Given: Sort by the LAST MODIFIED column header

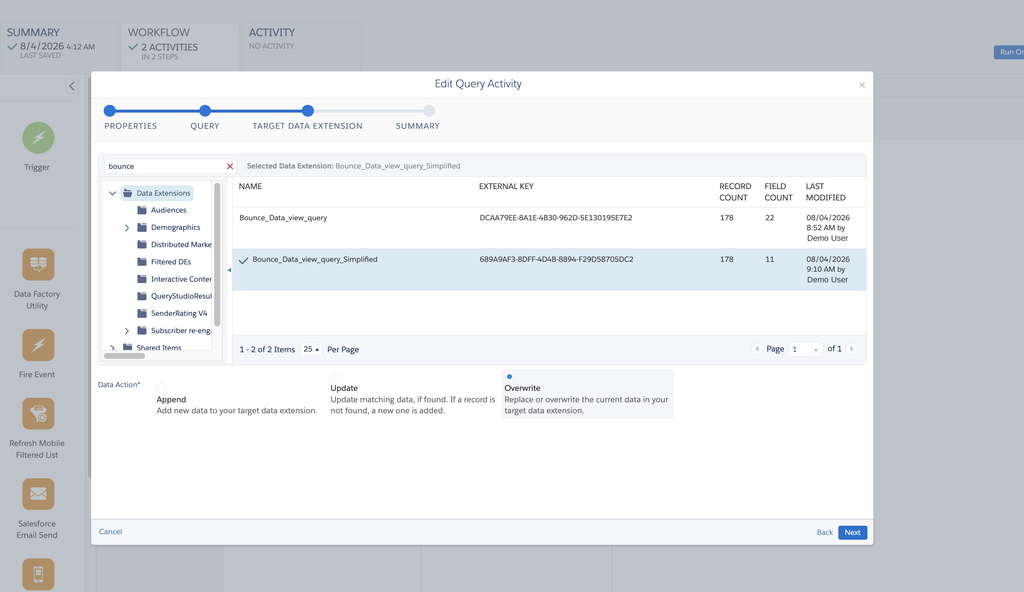Looking at the screenshot, I should (825, 192).
